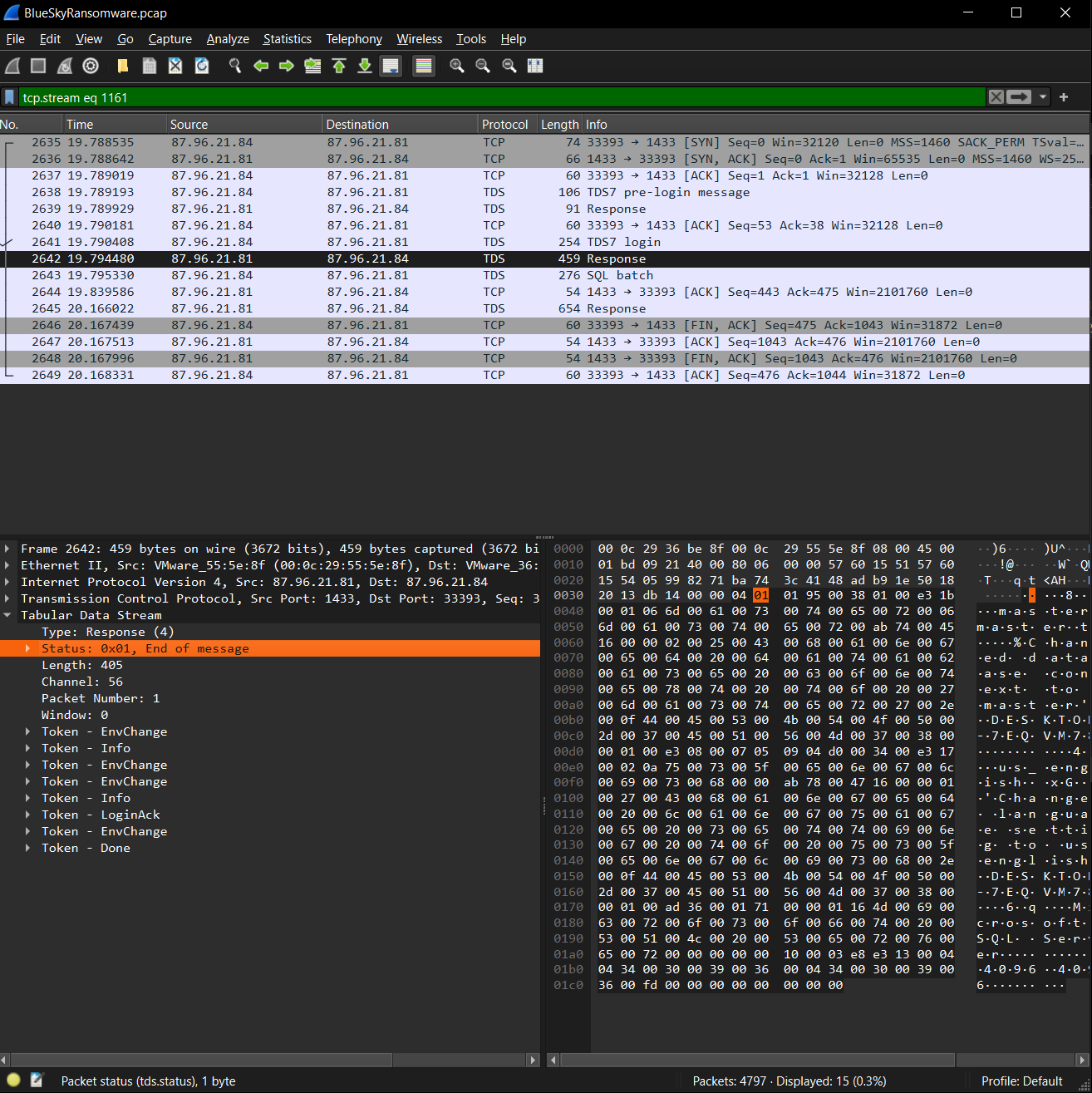Jump to the first packet
The height and width of the screenshot is (1093, 1092).
click(x=339, y=66)
